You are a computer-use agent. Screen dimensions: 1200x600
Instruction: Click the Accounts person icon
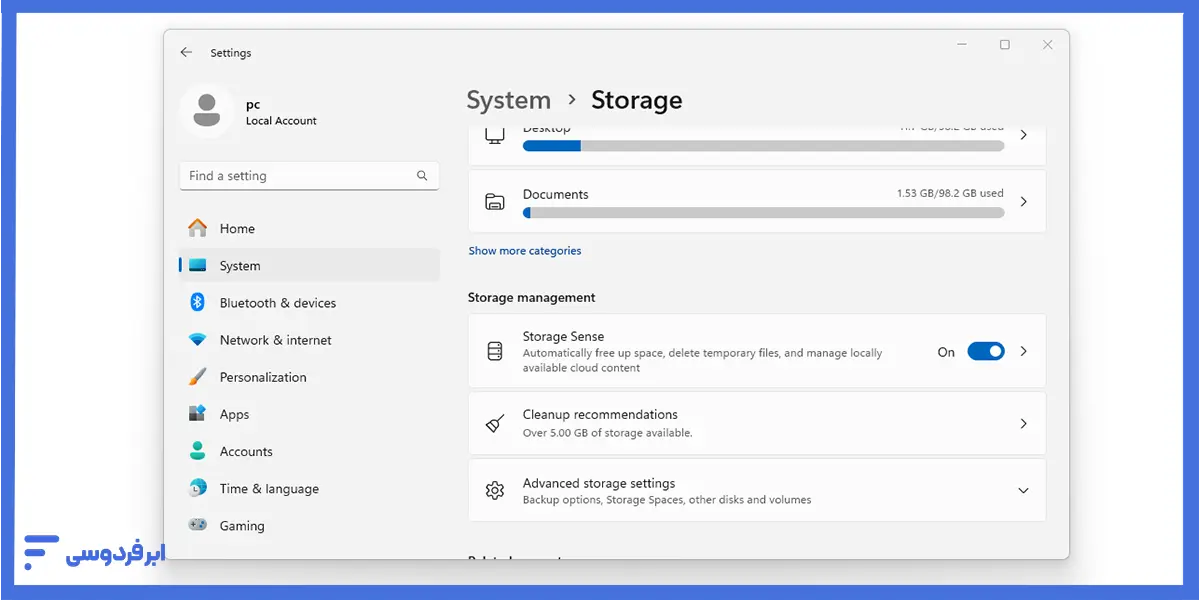click(x=198, y=451)
